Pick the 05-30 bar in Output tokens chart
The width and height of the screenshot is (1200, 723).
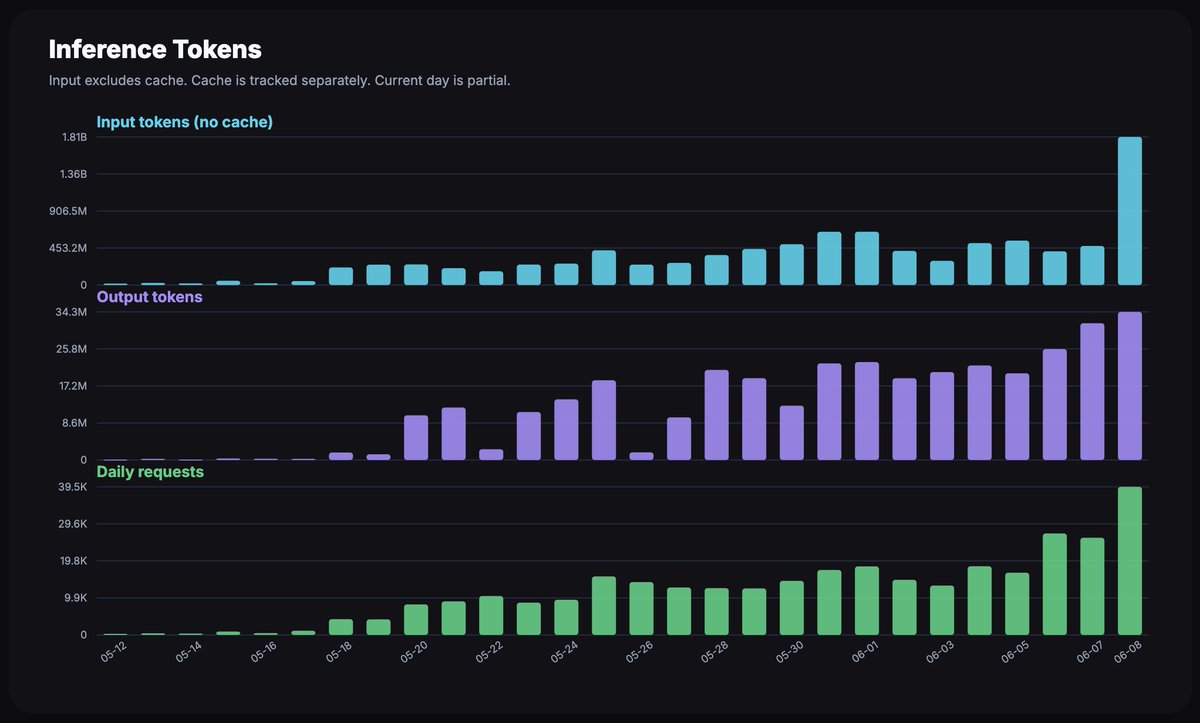click(x=792, y=433)
